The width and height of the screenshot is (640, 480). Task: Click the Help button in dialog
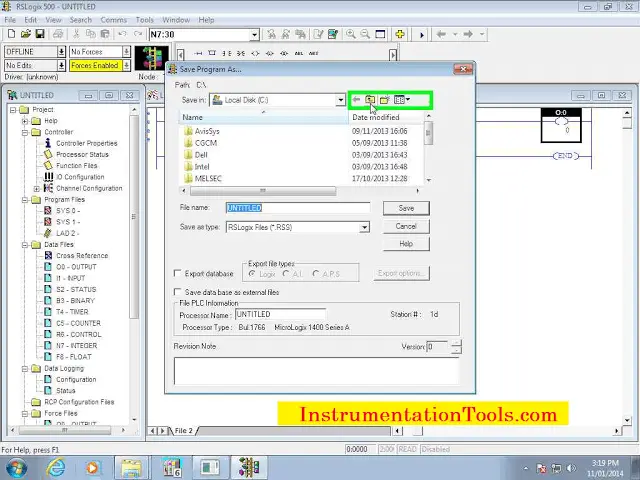406,244
